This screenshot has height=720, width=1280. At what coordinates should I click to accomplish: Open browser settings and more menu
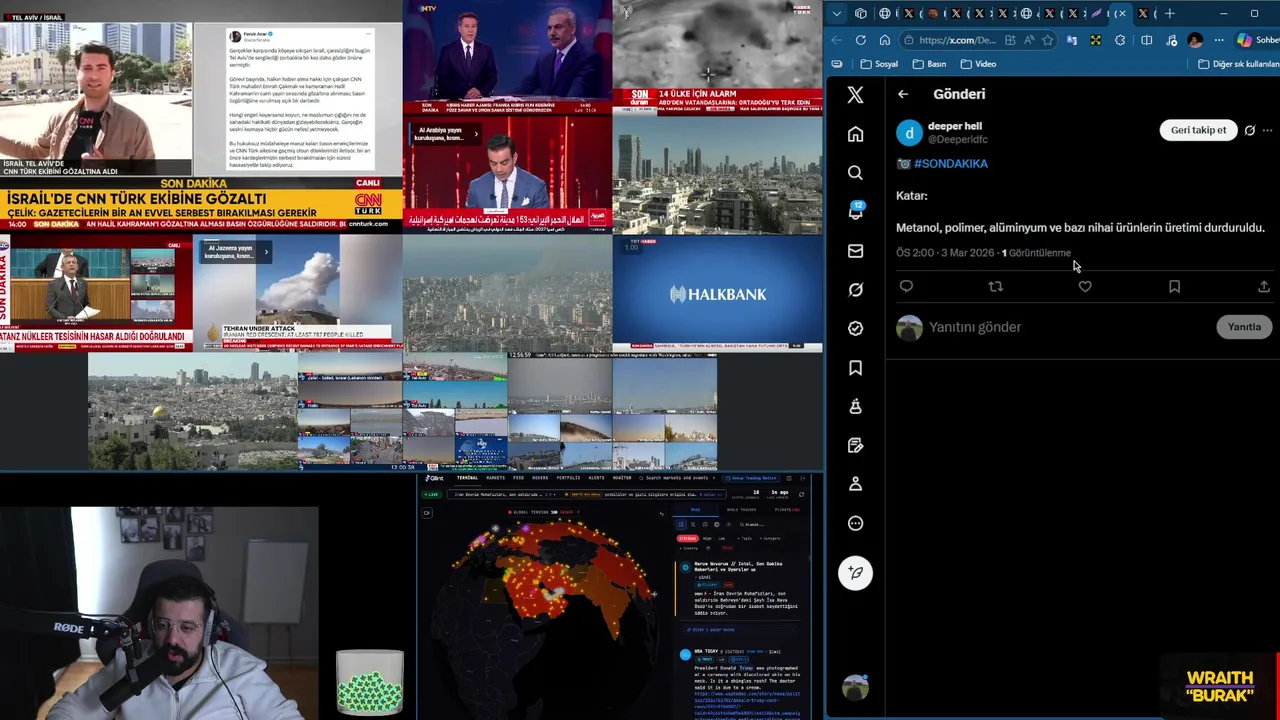click(1219, 40)
